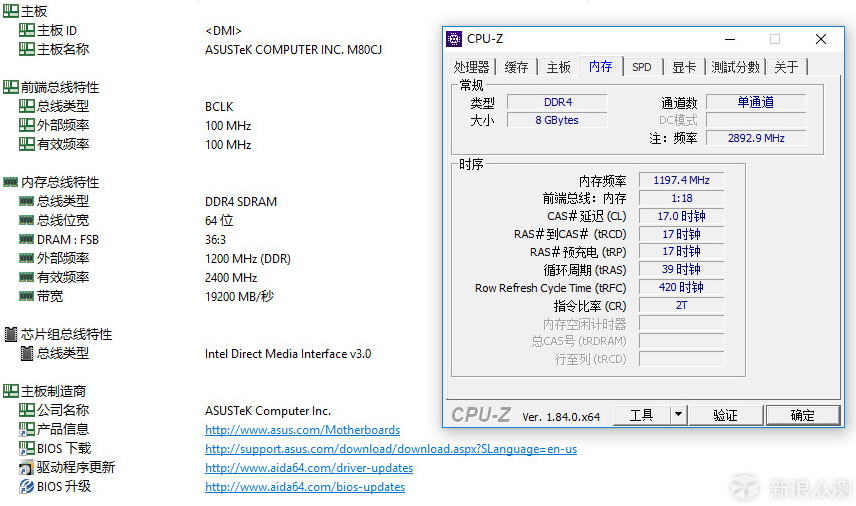Click the 通道数 field showing 单通道
The height and width of the screenshot is (506, 856).
[756, 102]
